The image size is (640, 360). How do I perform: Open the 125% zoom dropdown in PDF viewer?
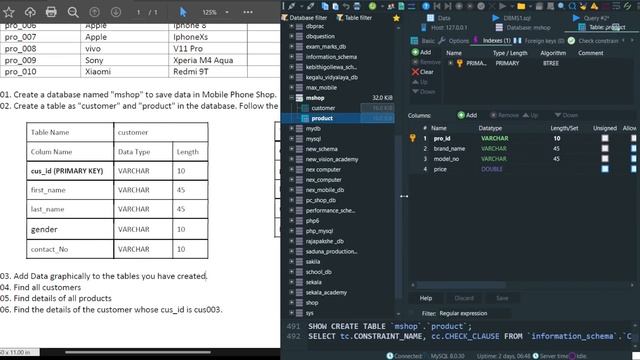227,13
